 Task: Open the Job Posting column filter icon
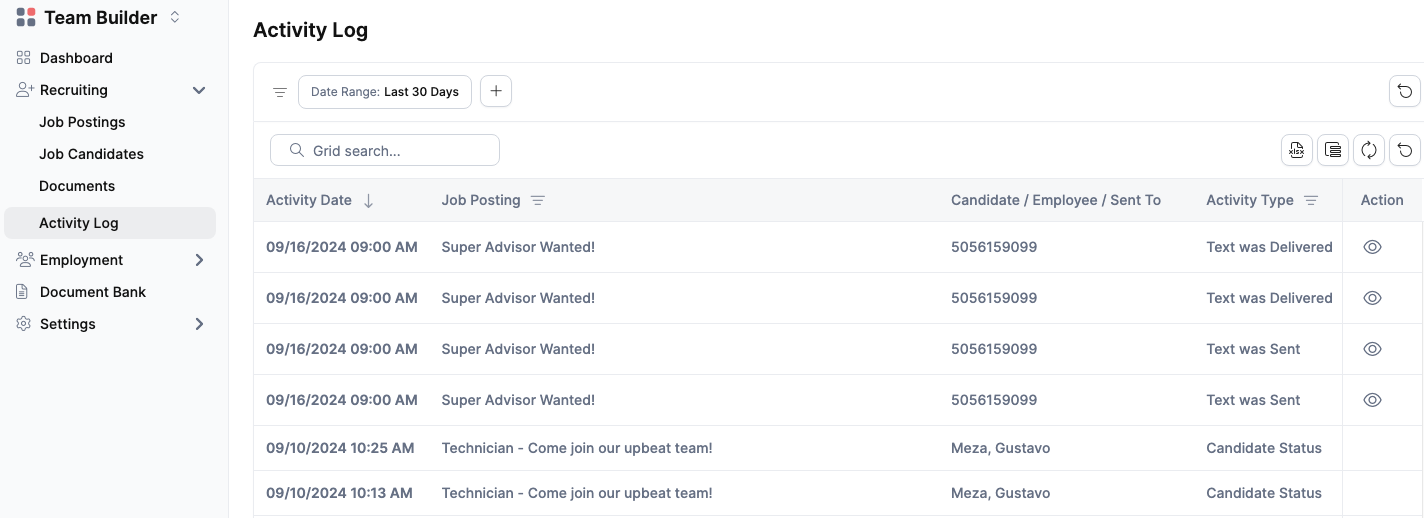tap(537, 200)
